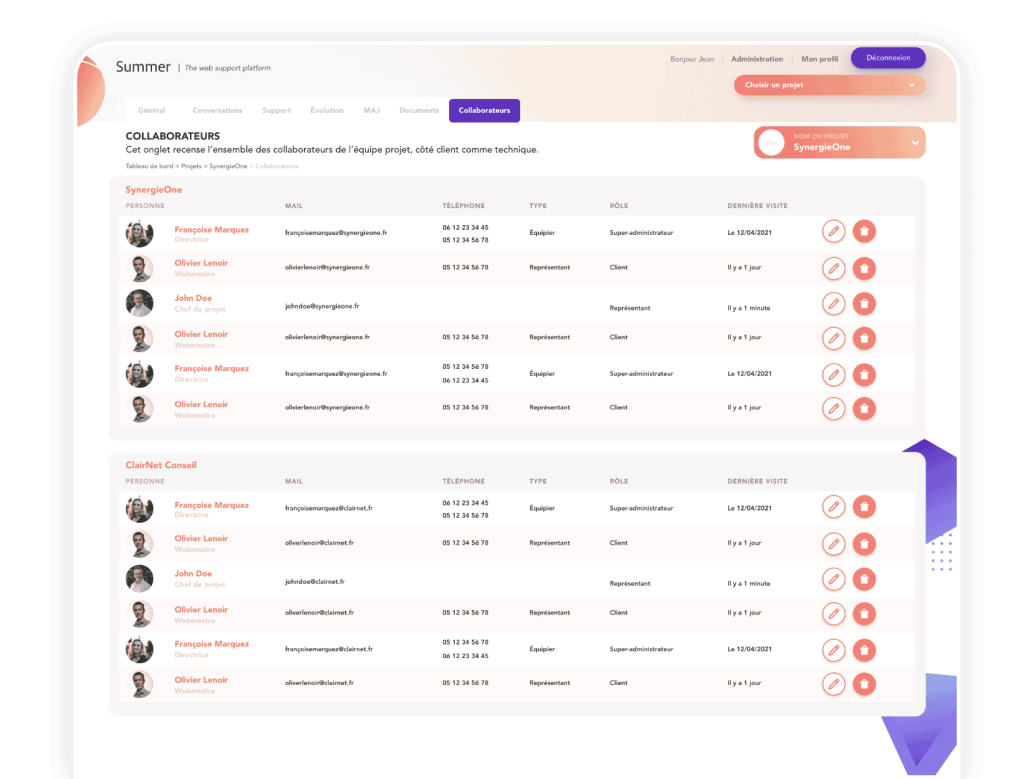Select the Général tab

152,110
